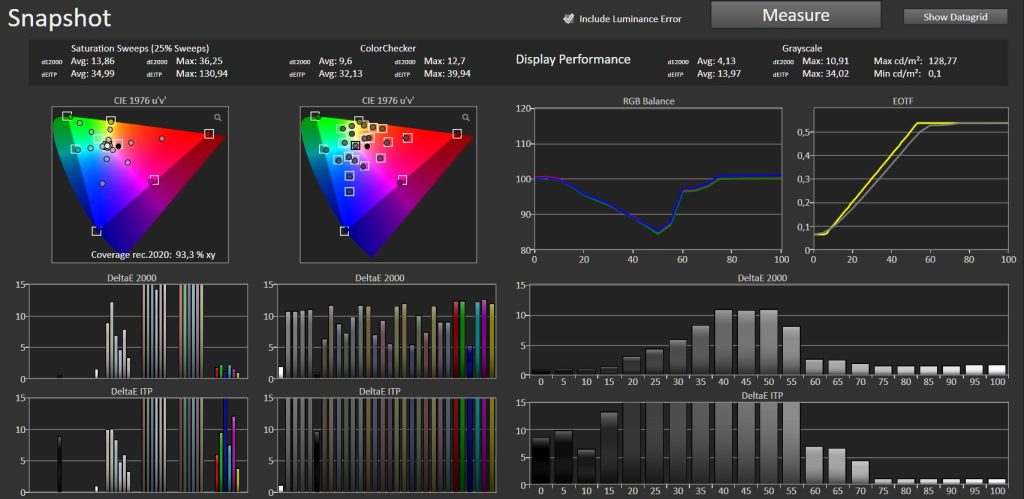Viewport: 1024px width, 499px height.
Task: Click the 100 grayscale bar in DeltaE 2000 chart
Action: 997,370
